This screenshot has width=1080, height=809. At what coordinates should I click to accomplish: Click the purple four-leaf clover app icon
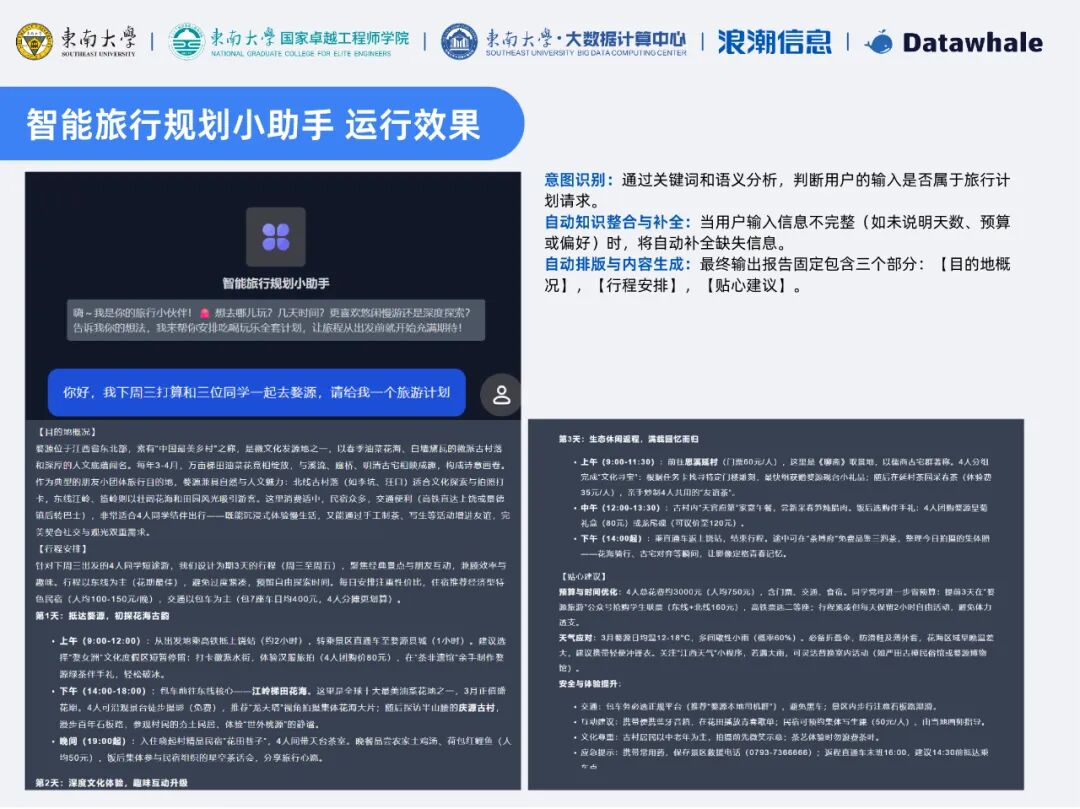(275, 237)
